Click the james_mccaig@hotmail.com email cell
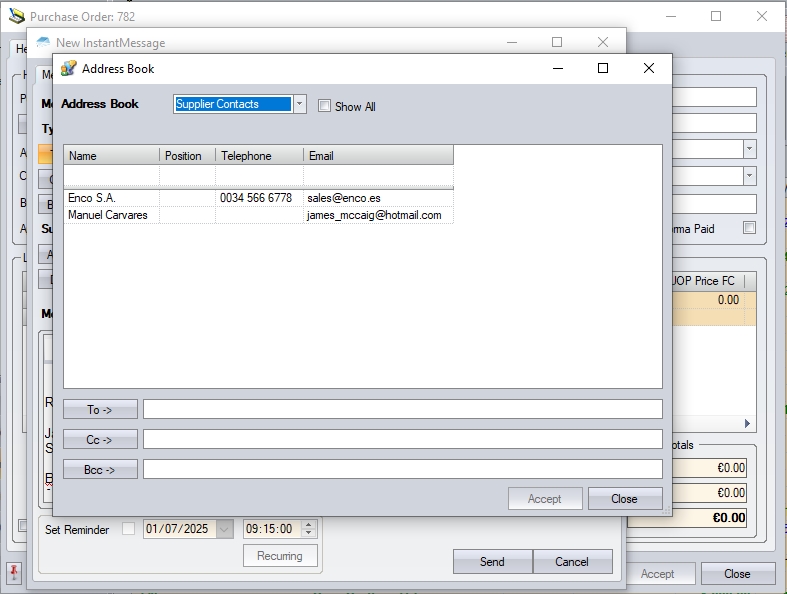This screenshot has height=594, width=787. click(x=378, y=215)
